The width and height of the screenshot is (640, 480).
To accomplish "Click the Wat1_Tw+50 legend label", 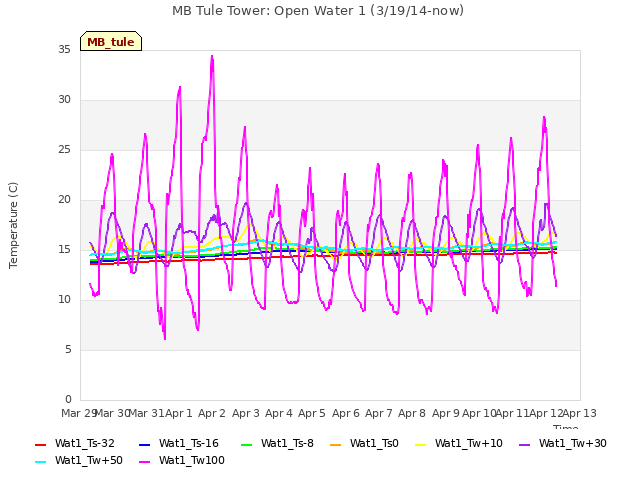I will pos(89,460).
